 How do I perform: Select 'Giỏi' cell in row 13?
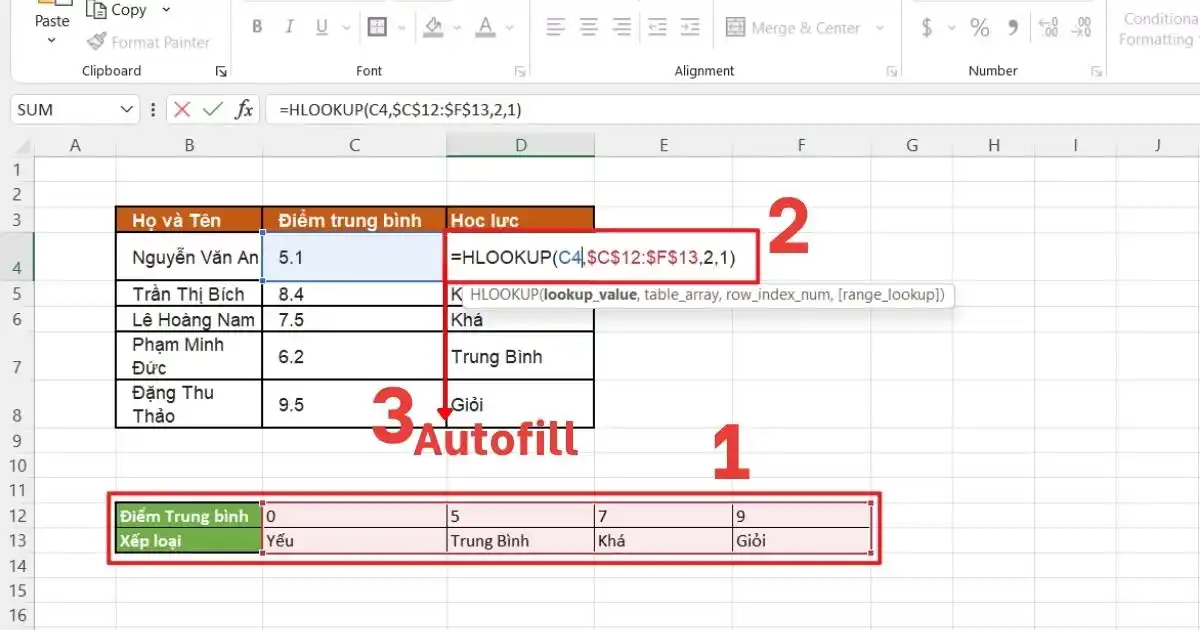pos(801,541)
